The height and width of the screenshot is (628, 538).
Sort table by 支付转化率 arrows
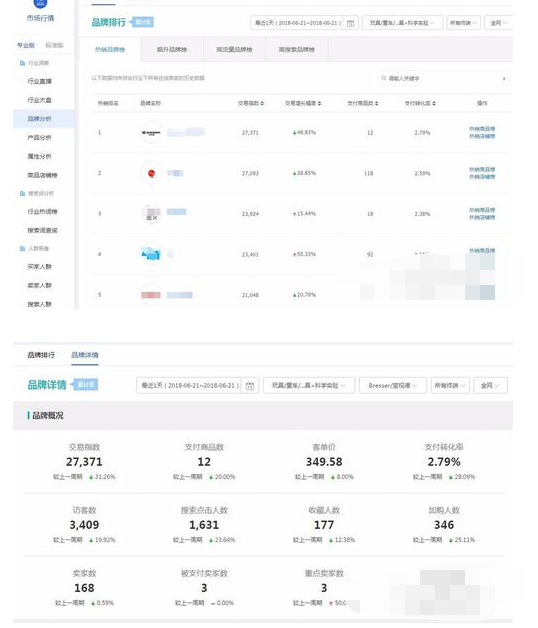tap(434, 103)
